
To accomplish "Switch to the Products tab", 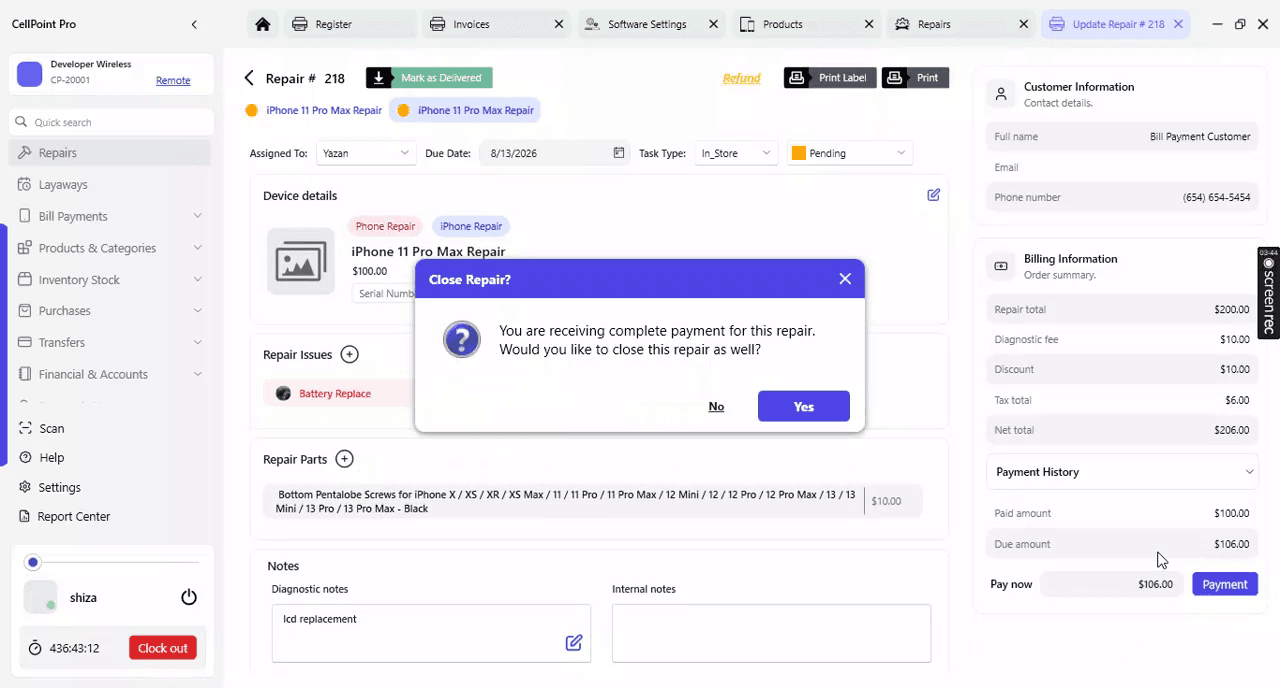I will (x=808, y=24).
